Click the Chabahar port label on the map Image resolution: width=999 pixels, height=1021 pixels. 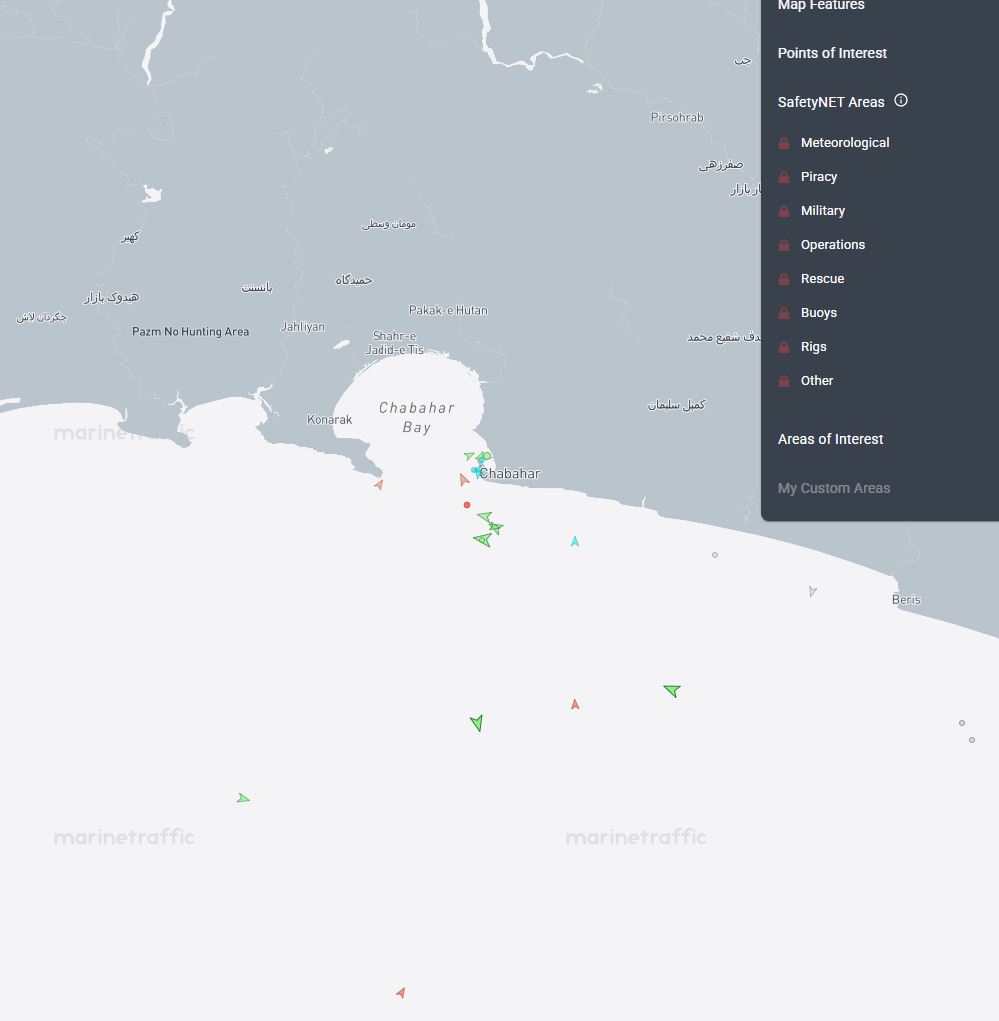[510, 474]
